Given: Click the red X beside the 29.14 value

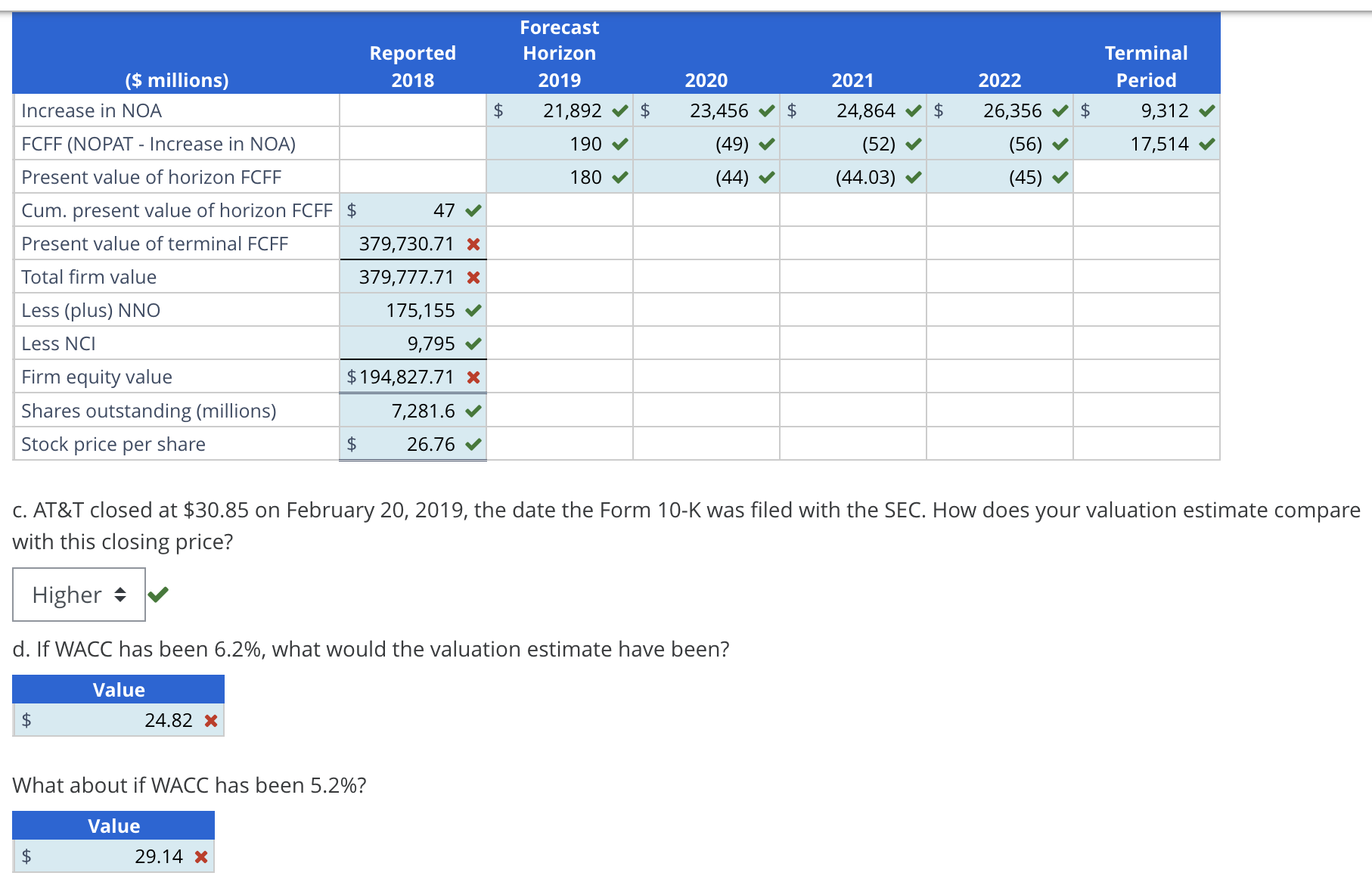Looking at the screenshot, I should coord(200,856).
